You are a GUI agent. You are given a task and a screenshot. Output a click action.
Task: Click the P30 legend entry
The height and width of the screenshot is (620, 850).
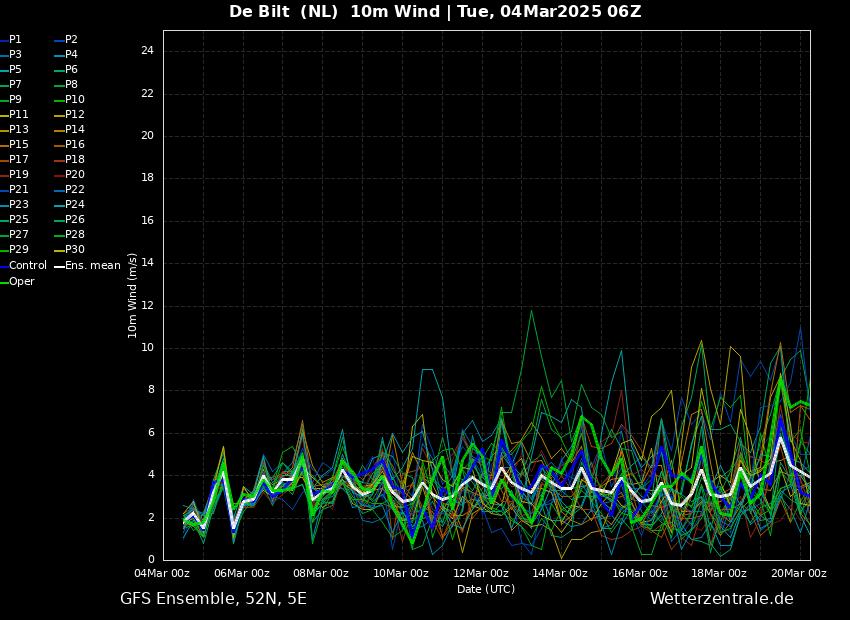point(69,249)
